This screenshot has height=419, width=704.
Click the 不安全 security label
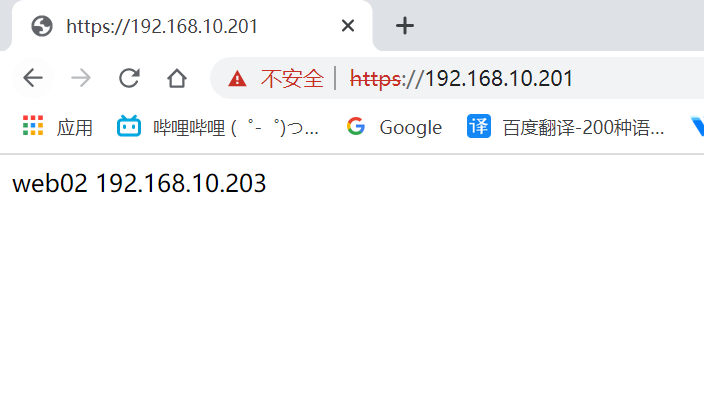point(292,79)
